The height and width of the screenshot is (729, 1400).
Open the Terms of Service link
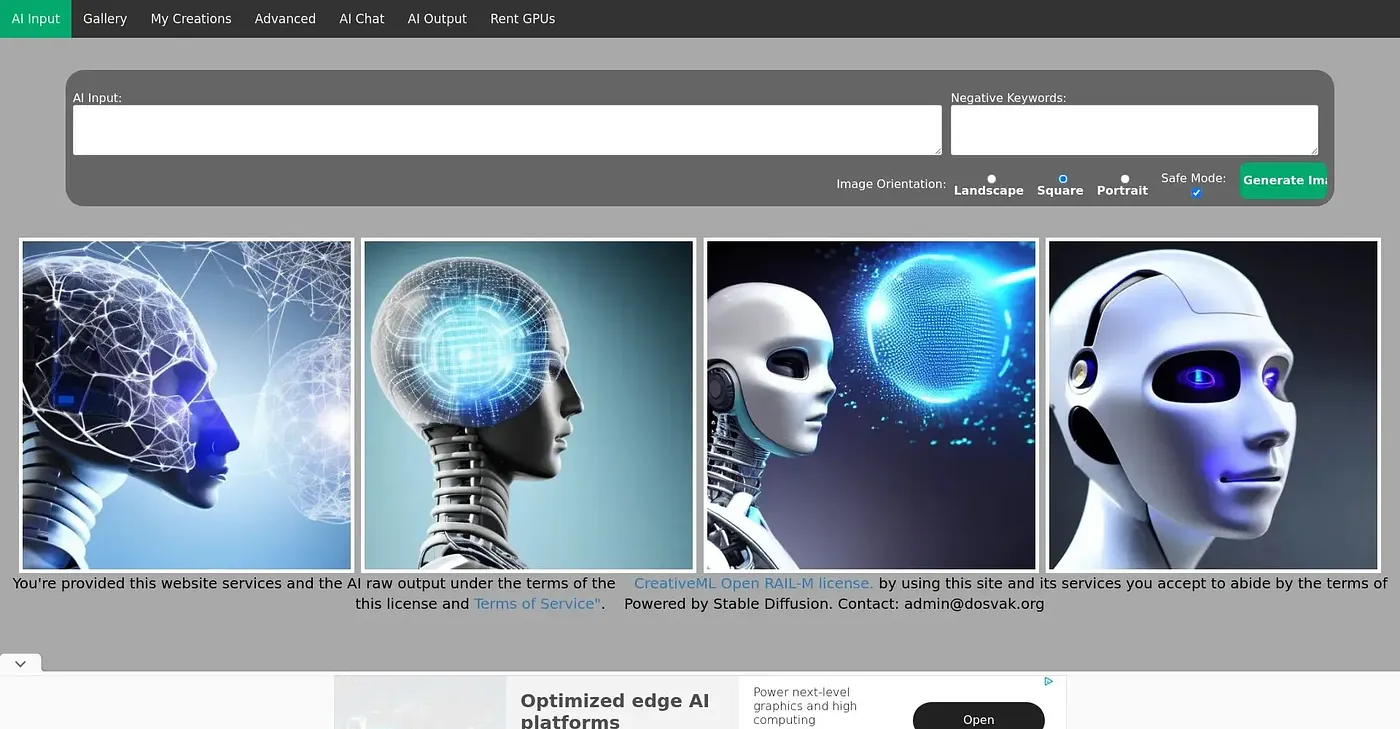[x=537, y=604]
